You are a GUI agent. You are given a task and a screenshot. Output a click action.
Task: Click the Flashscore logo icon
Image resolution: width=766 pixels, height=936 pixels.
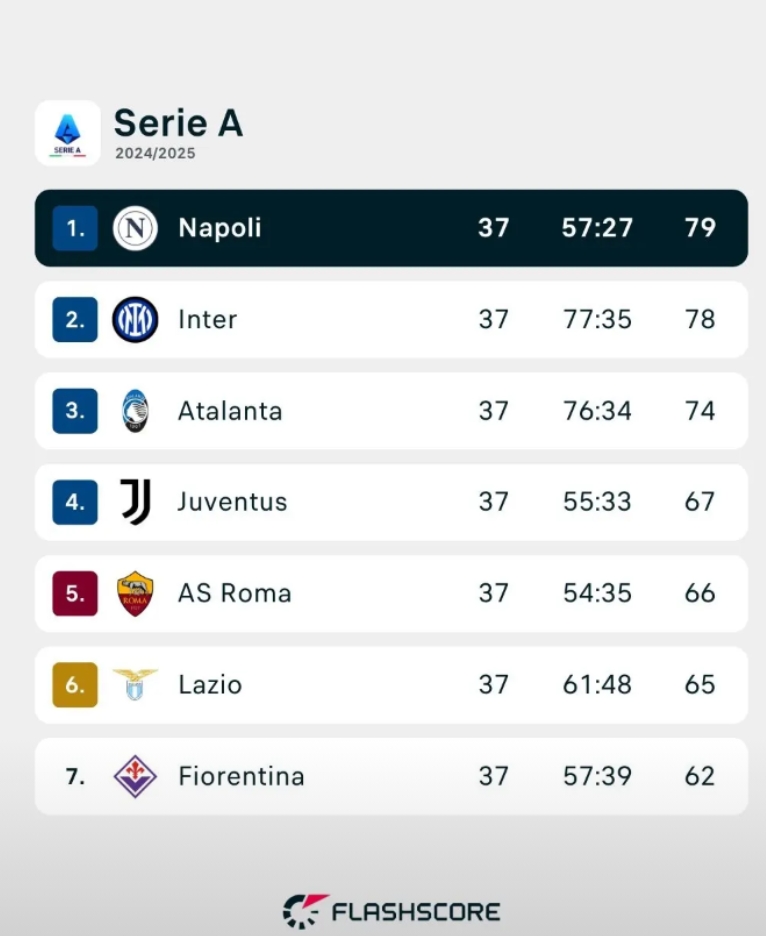click(x=305, y=911)
